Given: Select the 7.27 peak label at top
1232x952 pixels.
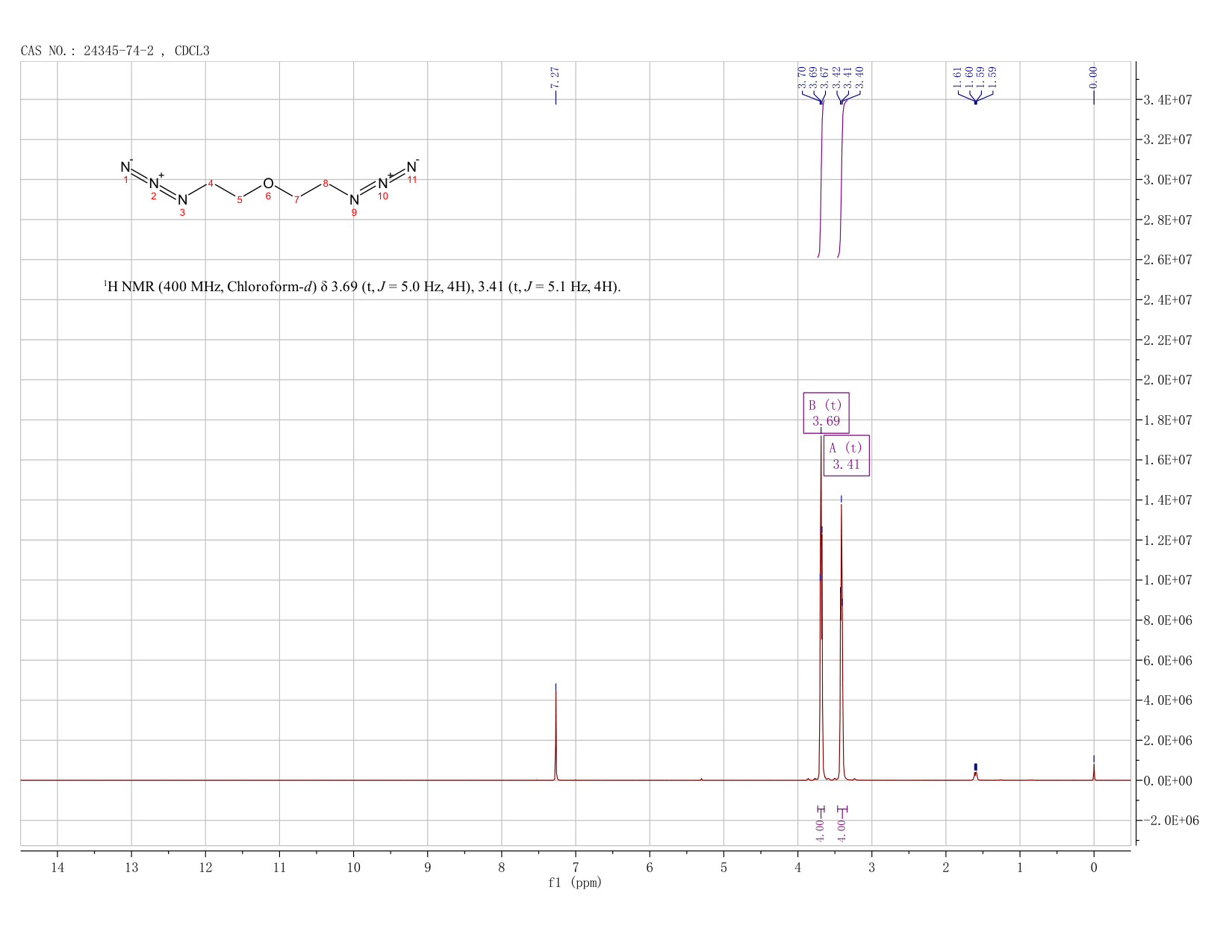Looking at the screenshot, I should [555, 77].
